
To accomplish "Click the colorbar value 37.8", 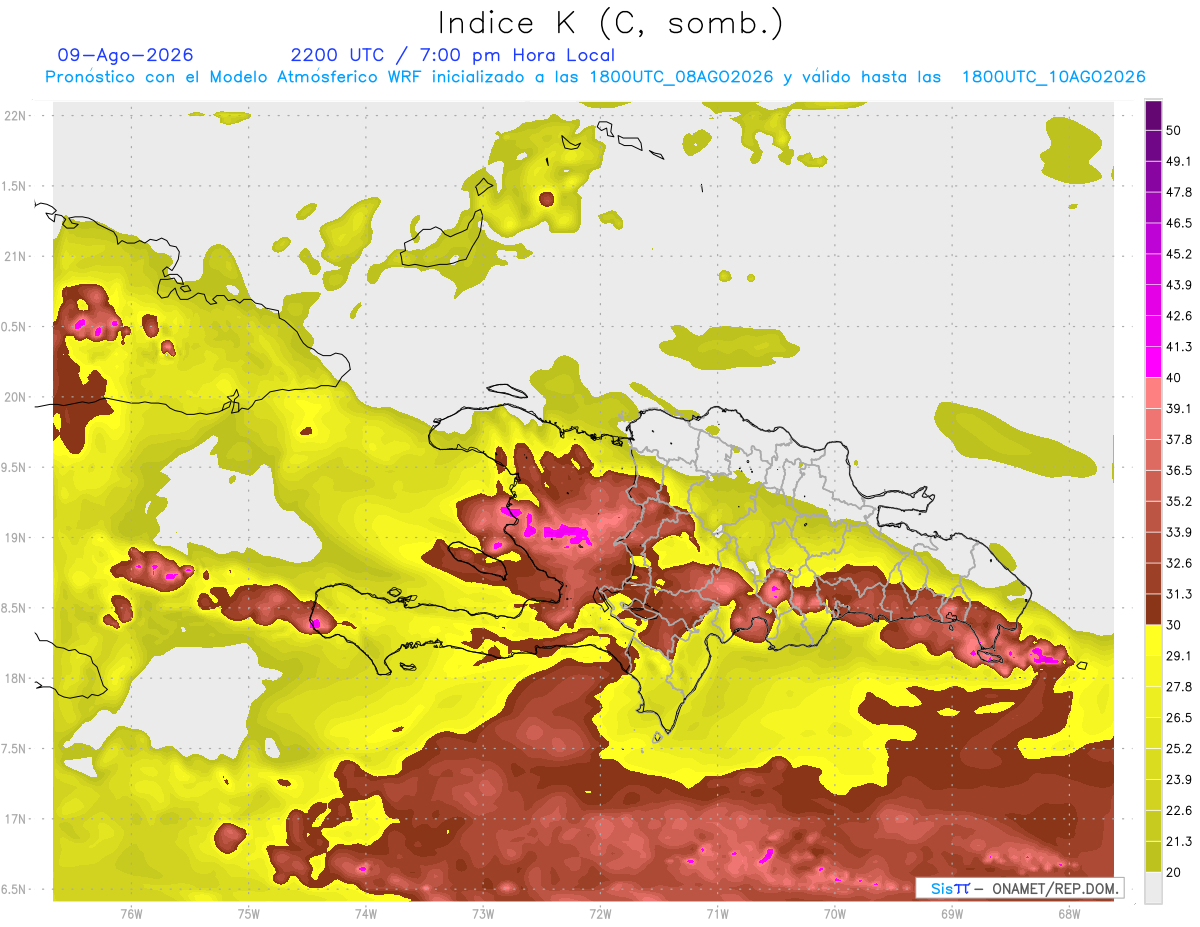I will coord(1179,439).
